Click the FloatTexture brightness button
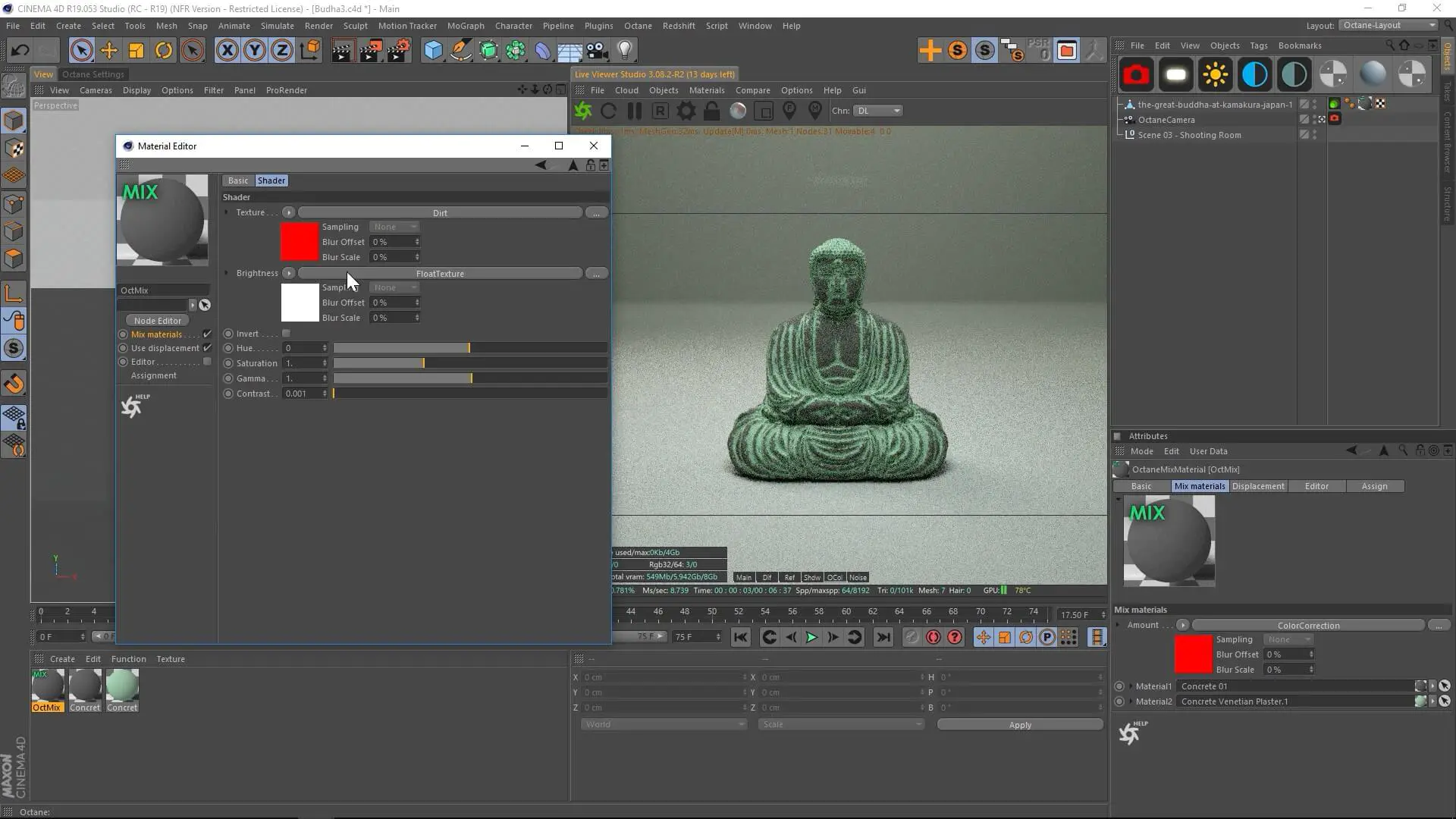1456x819 pixels. [440, 274]
